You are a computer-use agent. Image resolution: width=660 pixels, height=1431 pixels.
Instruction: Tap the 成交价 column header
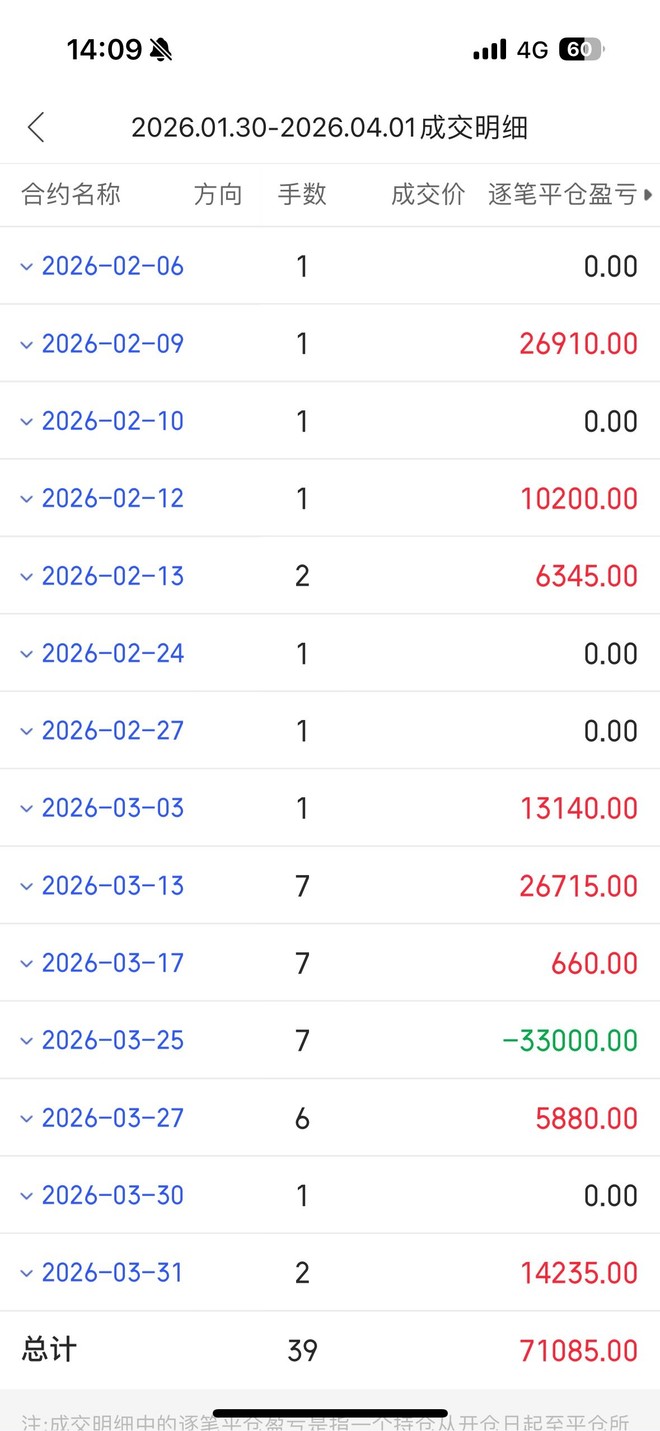[x=428, y=195]
